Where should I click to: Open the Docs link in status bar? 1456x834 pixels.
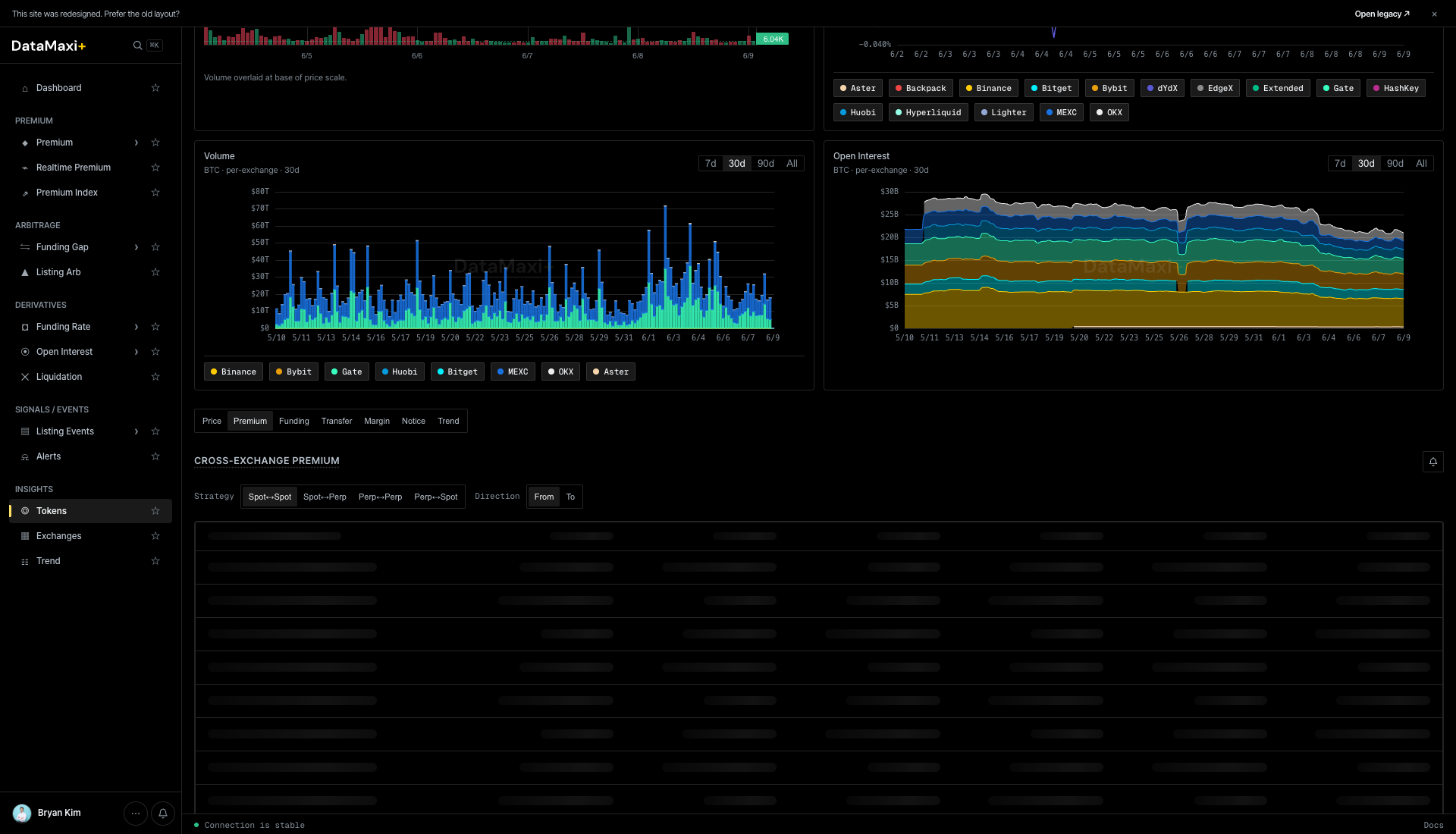1433,826
